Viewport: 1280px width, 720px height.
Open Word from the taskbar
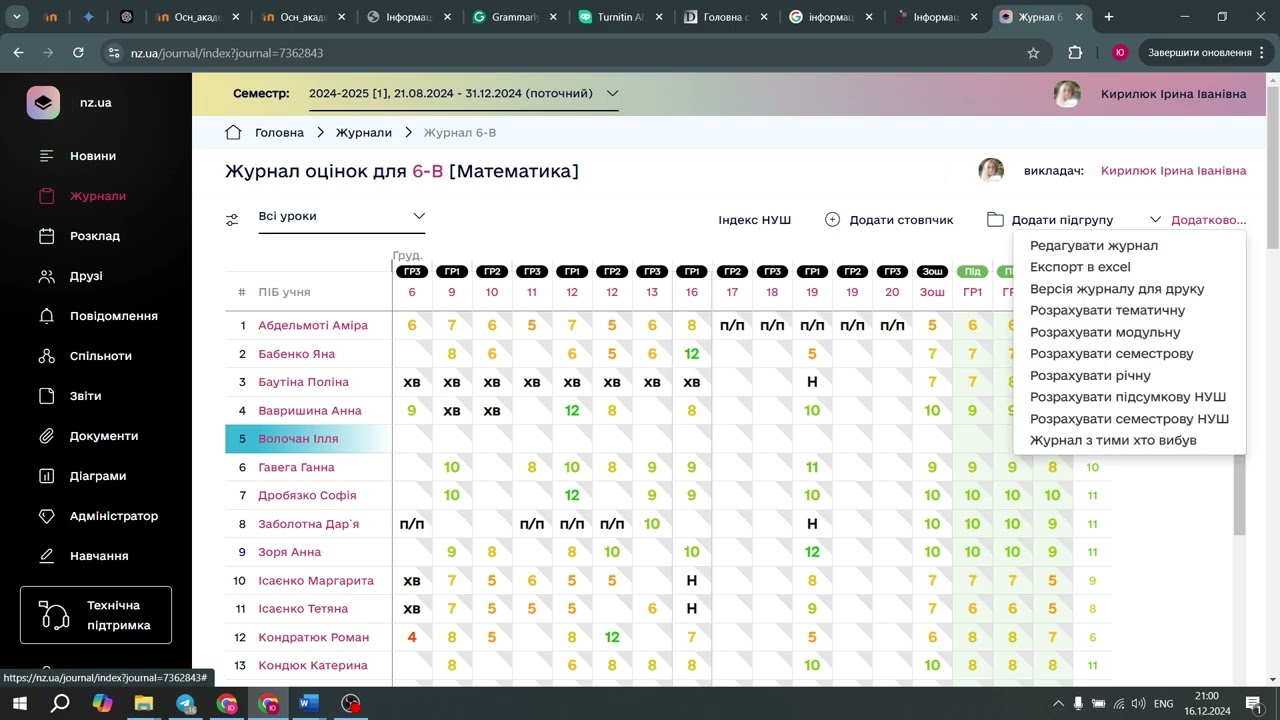pyautogui.click(x=308, y=703)
